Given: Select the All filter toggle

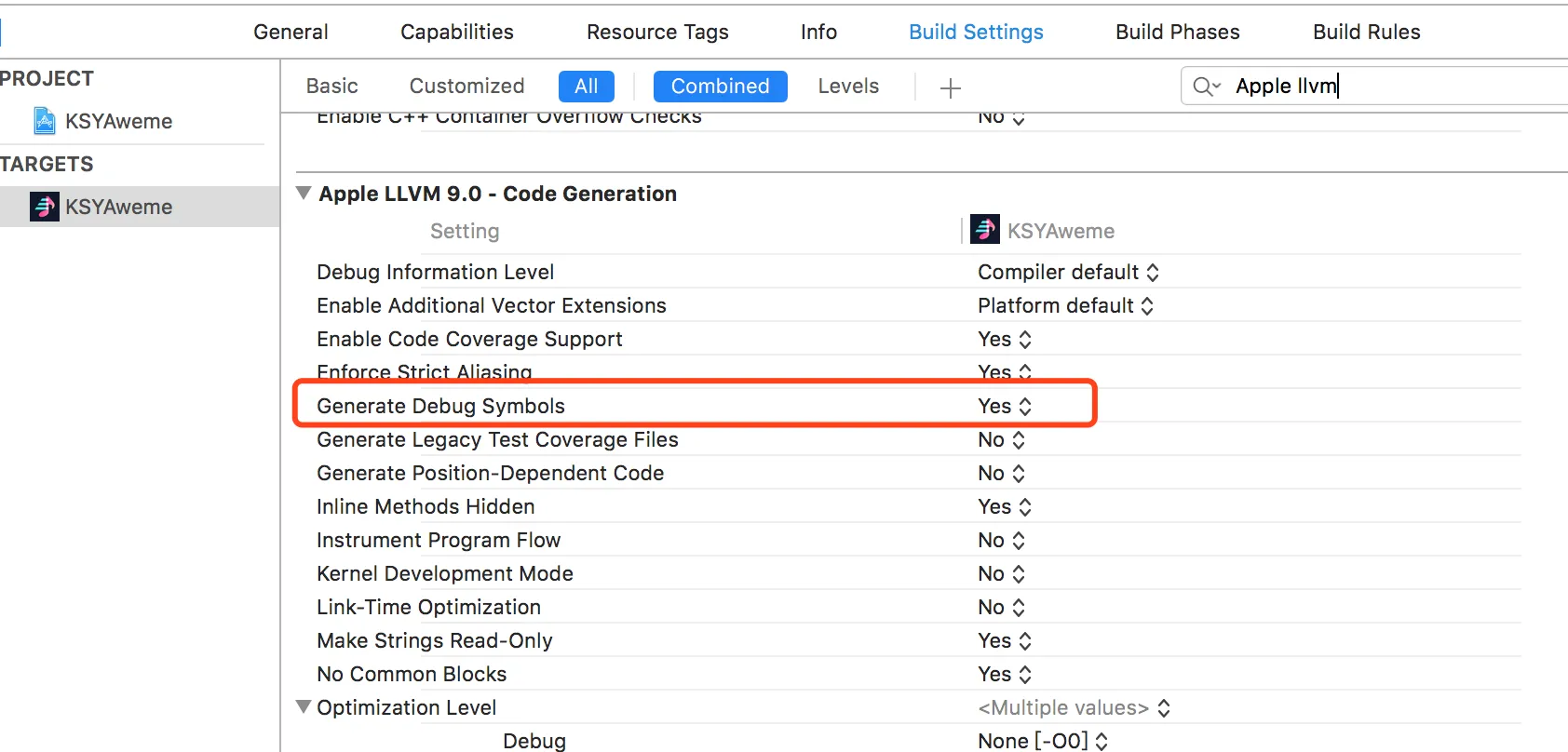Looking at the screenshot, I should pos(587,87).
